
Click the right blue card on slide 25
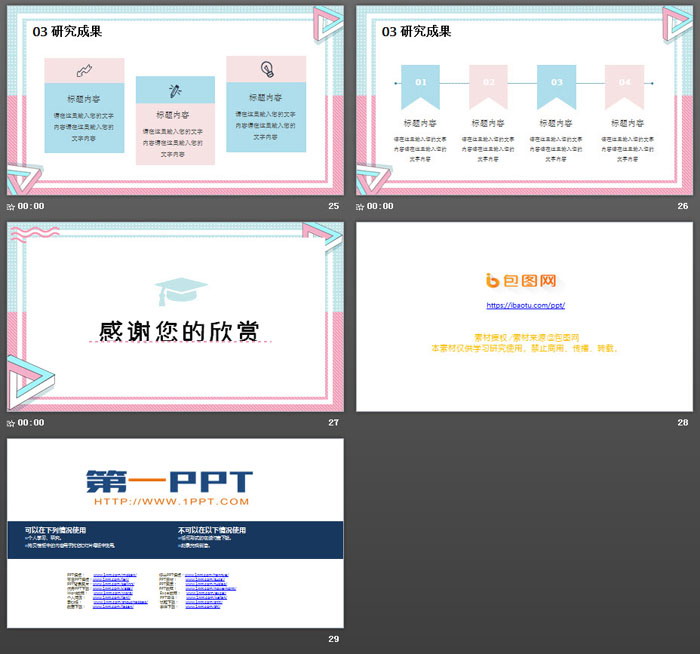coord(266,104)
